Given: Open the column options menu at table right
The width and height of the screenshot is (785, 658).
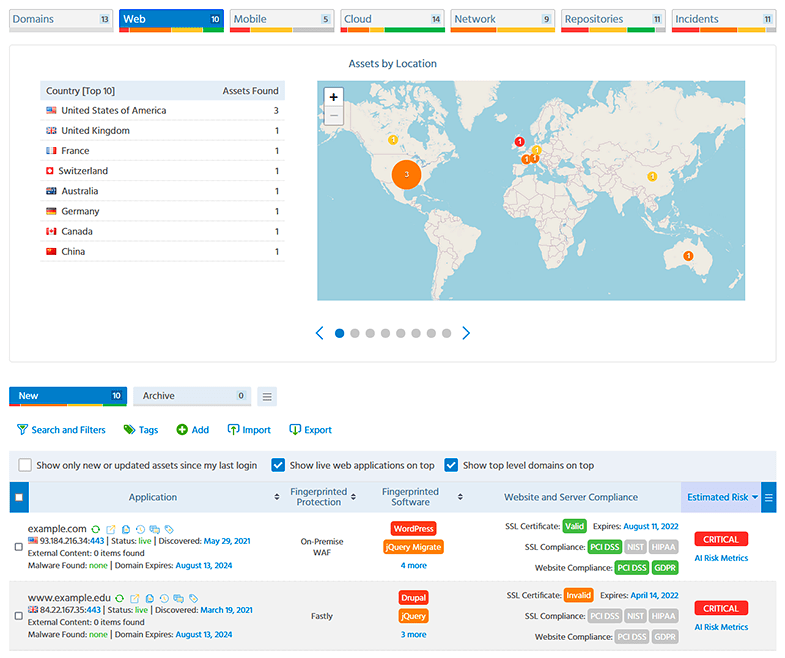Looking at the screenshot, I should 768,497.
